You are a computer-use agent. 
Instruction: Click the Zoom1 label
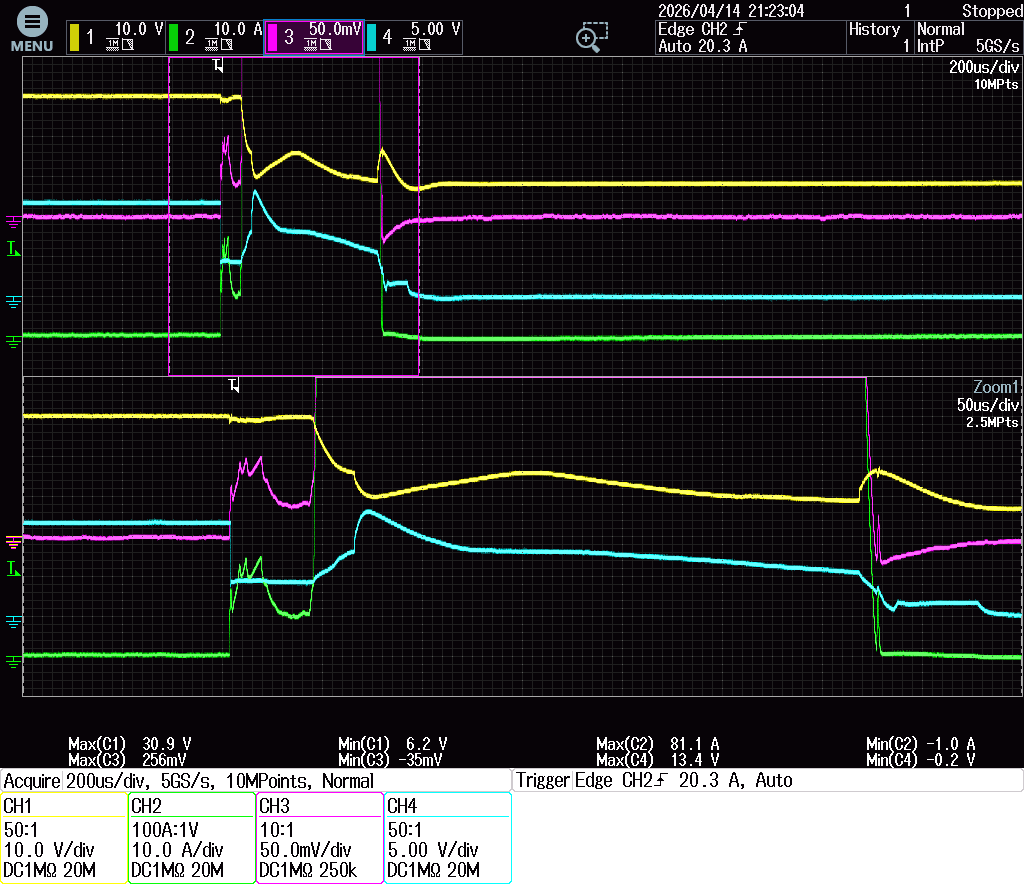996,387
